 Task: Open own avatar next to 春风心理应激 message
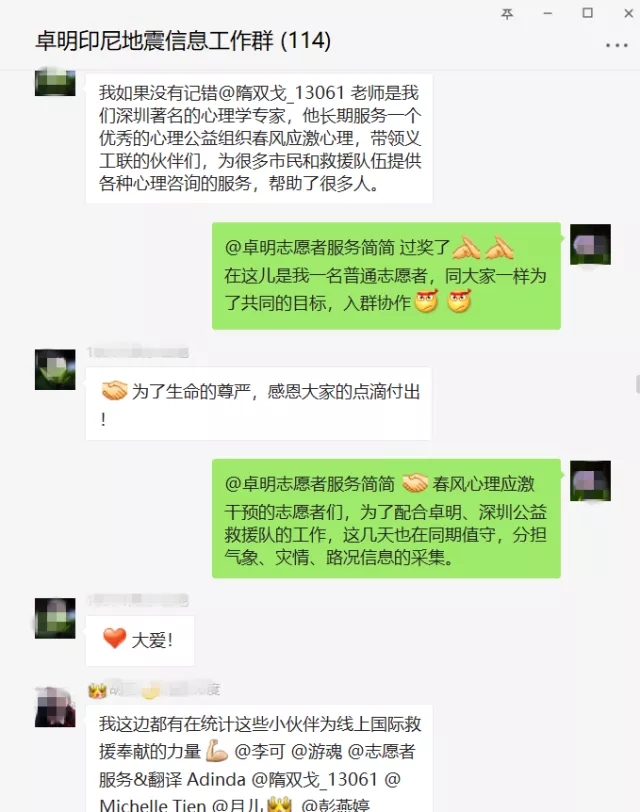pos(590,481)
